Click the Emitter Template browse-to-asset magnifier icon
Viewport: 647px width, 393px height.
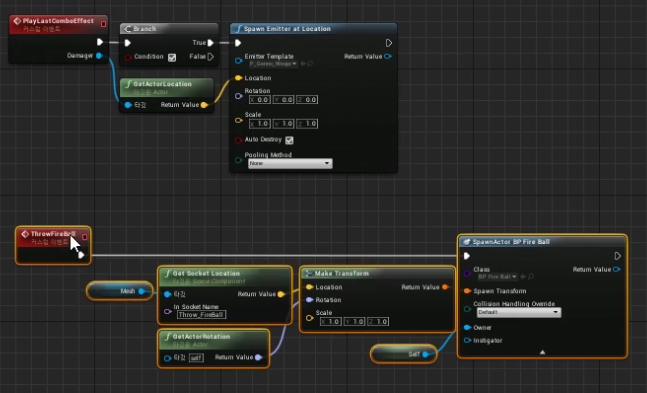(x=310, y=64)
